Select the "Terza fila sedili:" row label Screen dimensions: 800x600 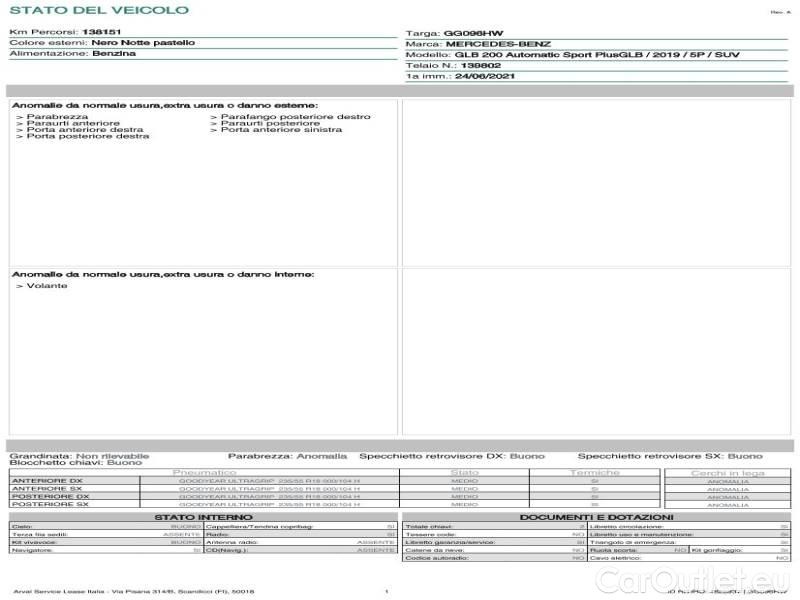pyautogui.click(x=40, y=535)
